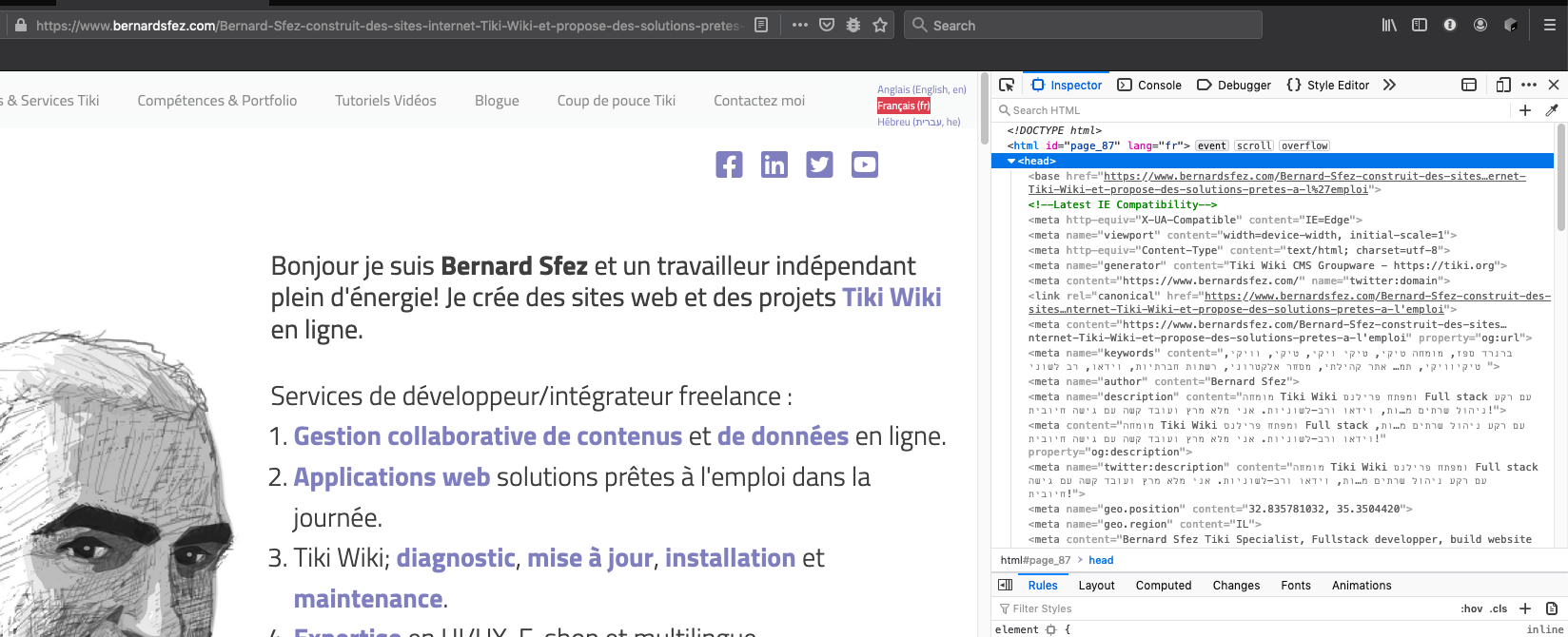
Task: Click the site lock security icon
Action: (21, 26)
